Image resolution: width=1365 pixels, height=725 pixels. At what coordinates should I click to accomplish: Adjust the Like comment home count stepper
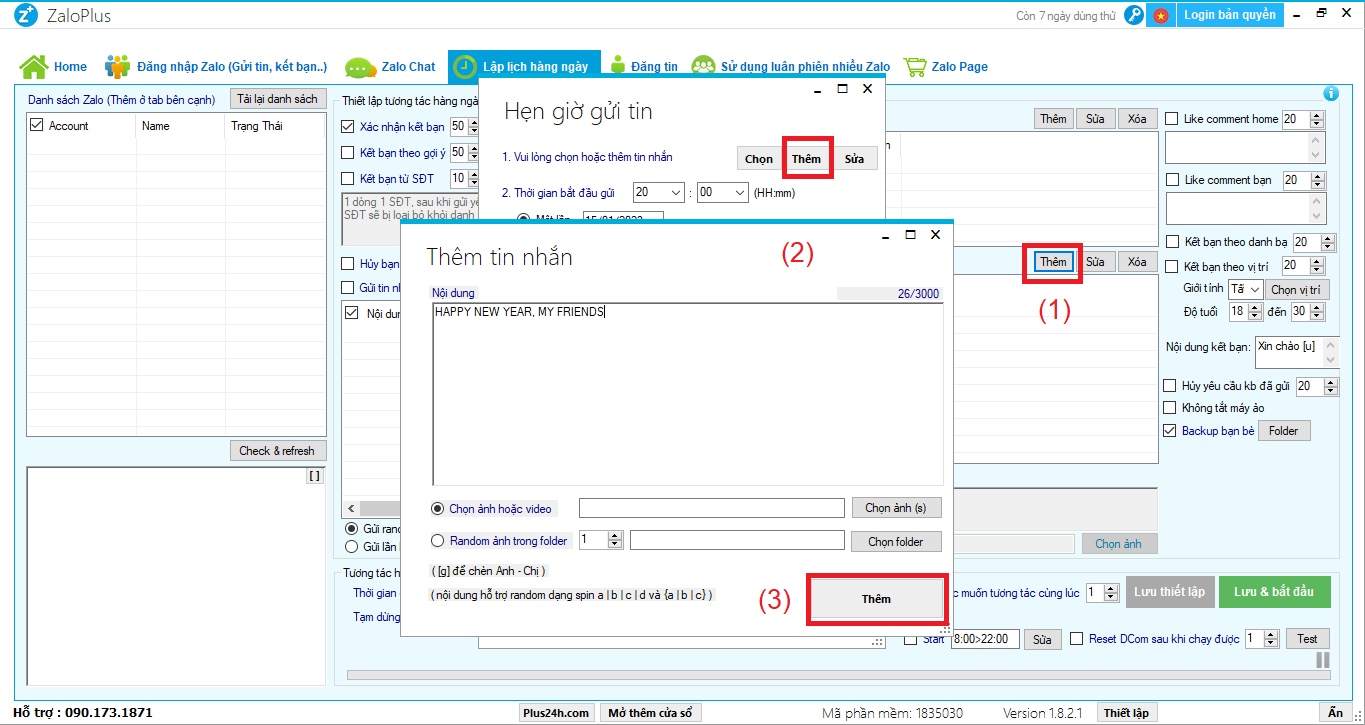pos(1316,119)
